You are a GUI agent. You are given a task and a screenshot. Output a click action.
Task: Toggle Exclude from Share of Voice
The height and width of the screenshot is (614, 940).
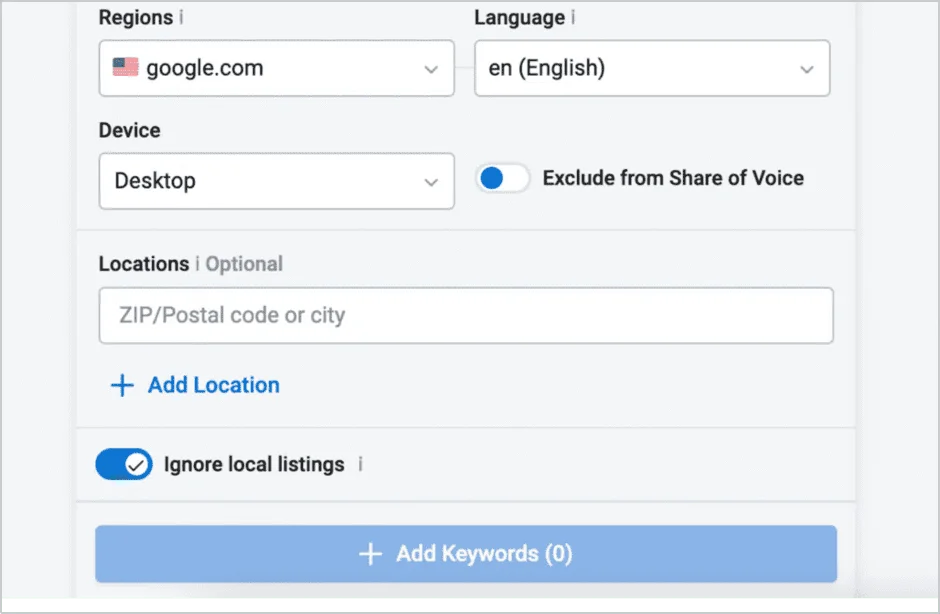502,177
